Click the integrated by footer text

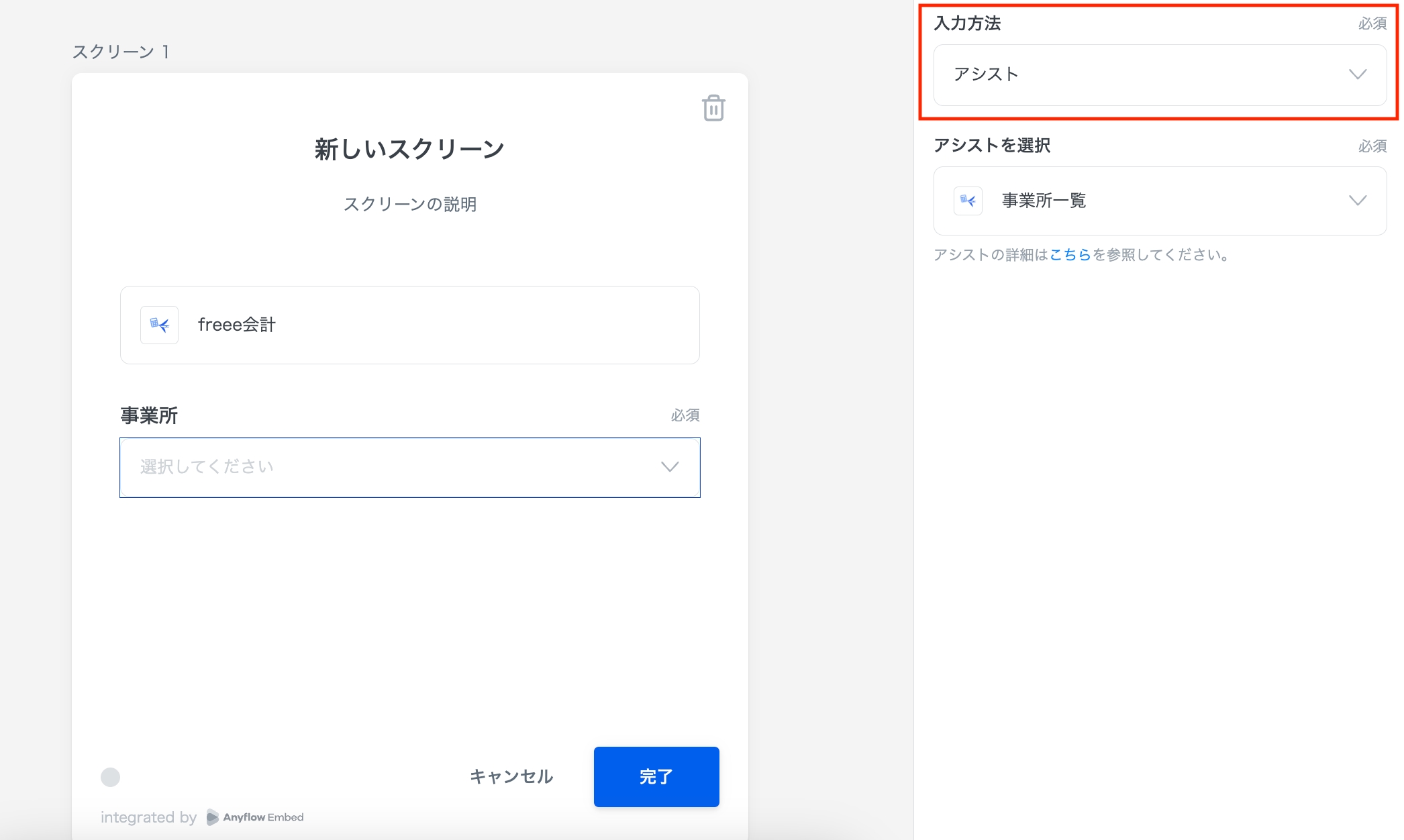pos(148,817)
